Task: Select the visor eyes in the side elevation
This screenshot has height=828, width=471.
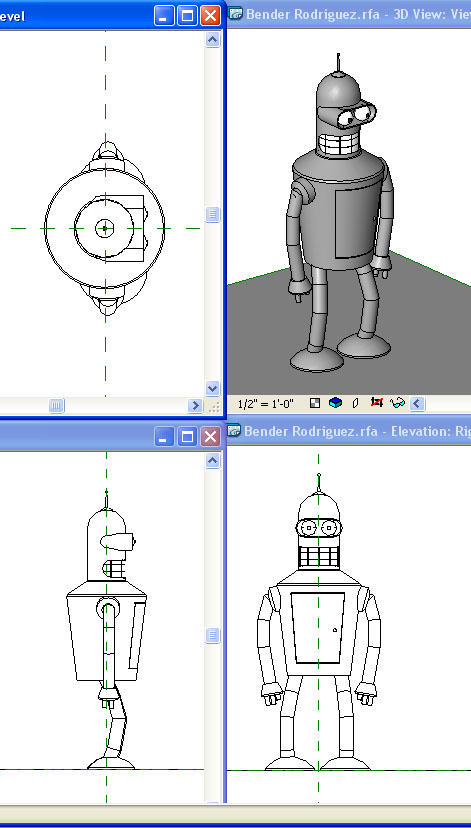Action: pos(118,541)
